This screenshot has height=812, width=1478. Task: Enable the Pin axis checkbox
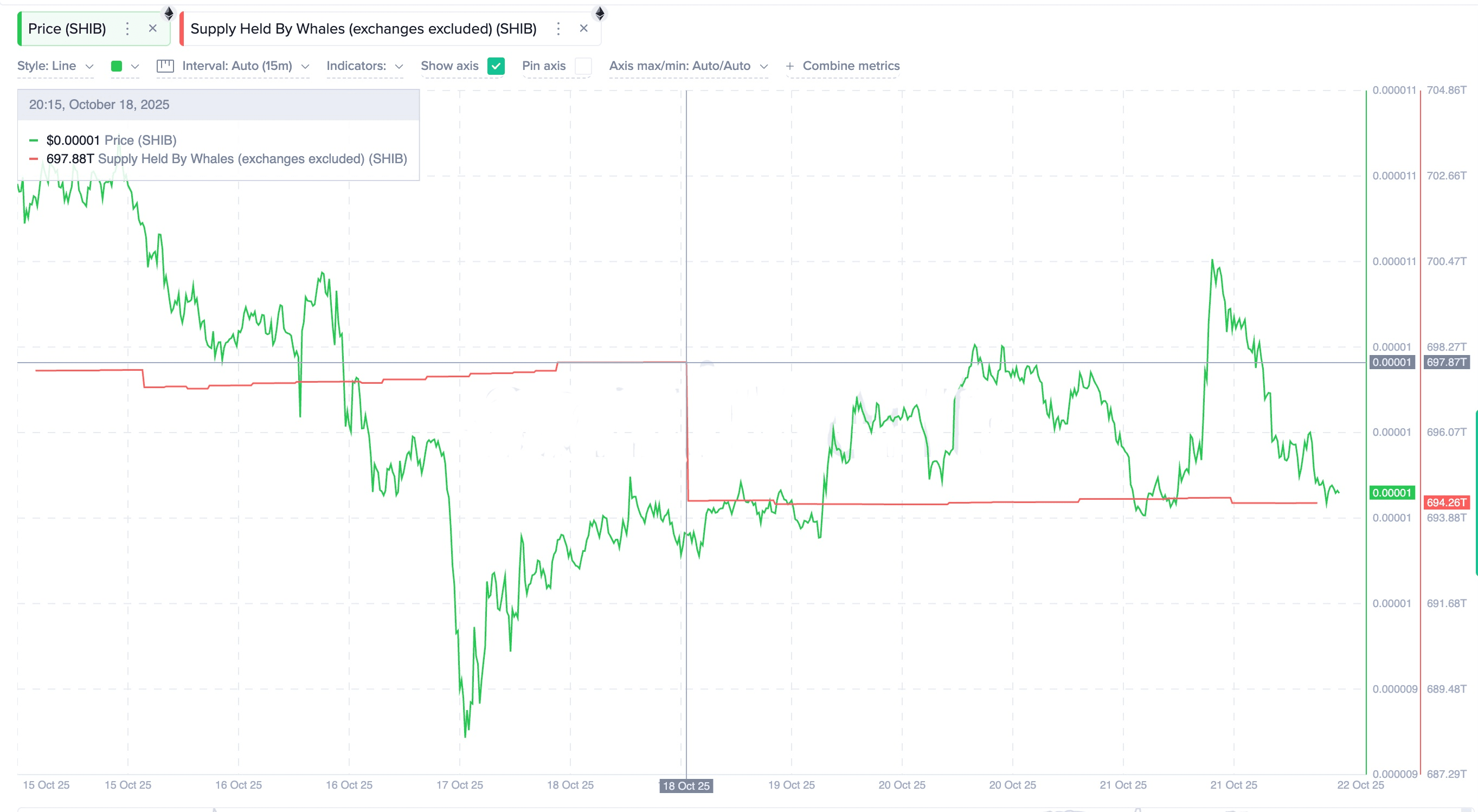pyautogui.click(x=583, y=66)
